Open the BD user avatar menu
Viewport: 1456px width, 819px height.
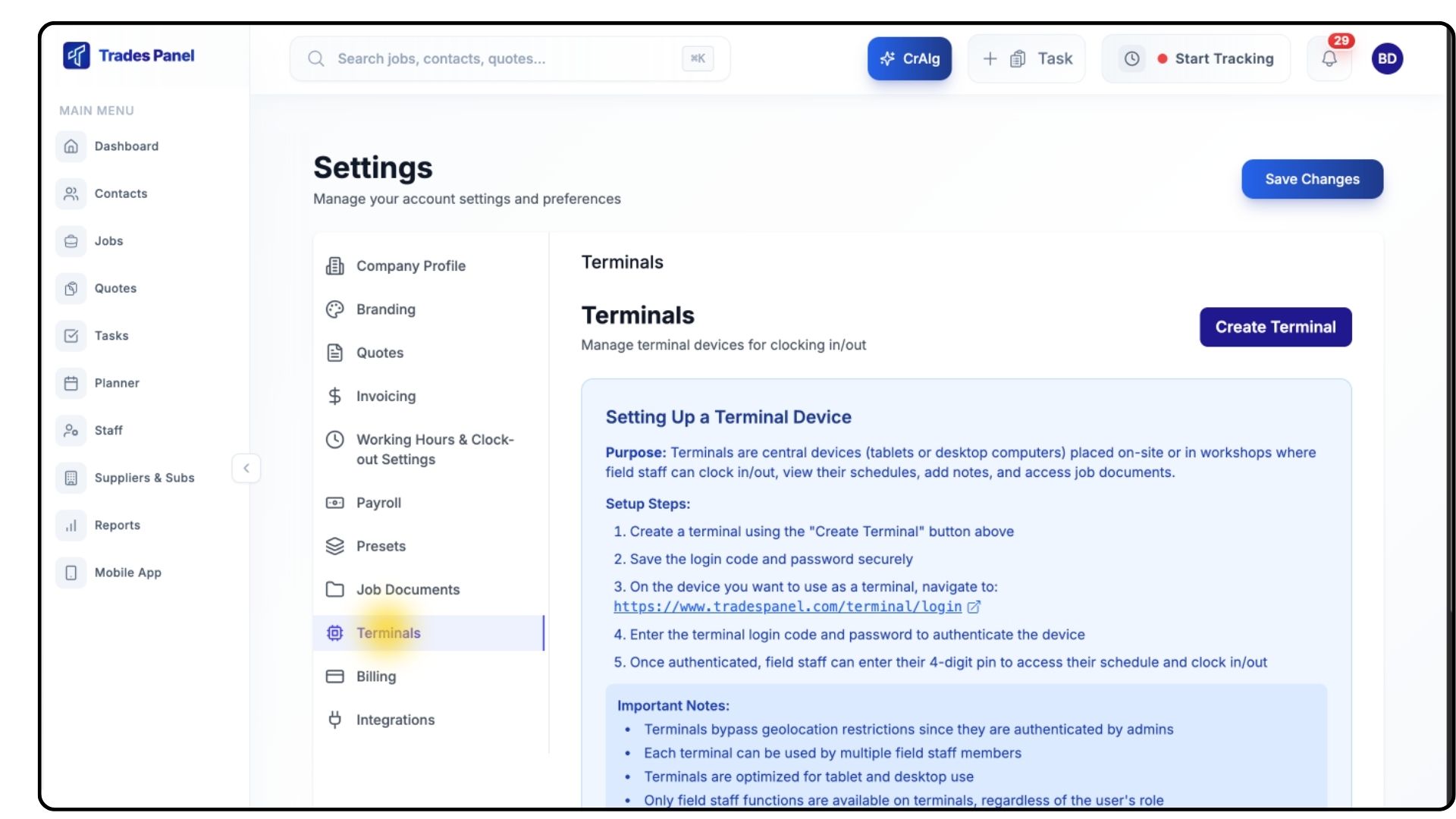[1387, 59]
